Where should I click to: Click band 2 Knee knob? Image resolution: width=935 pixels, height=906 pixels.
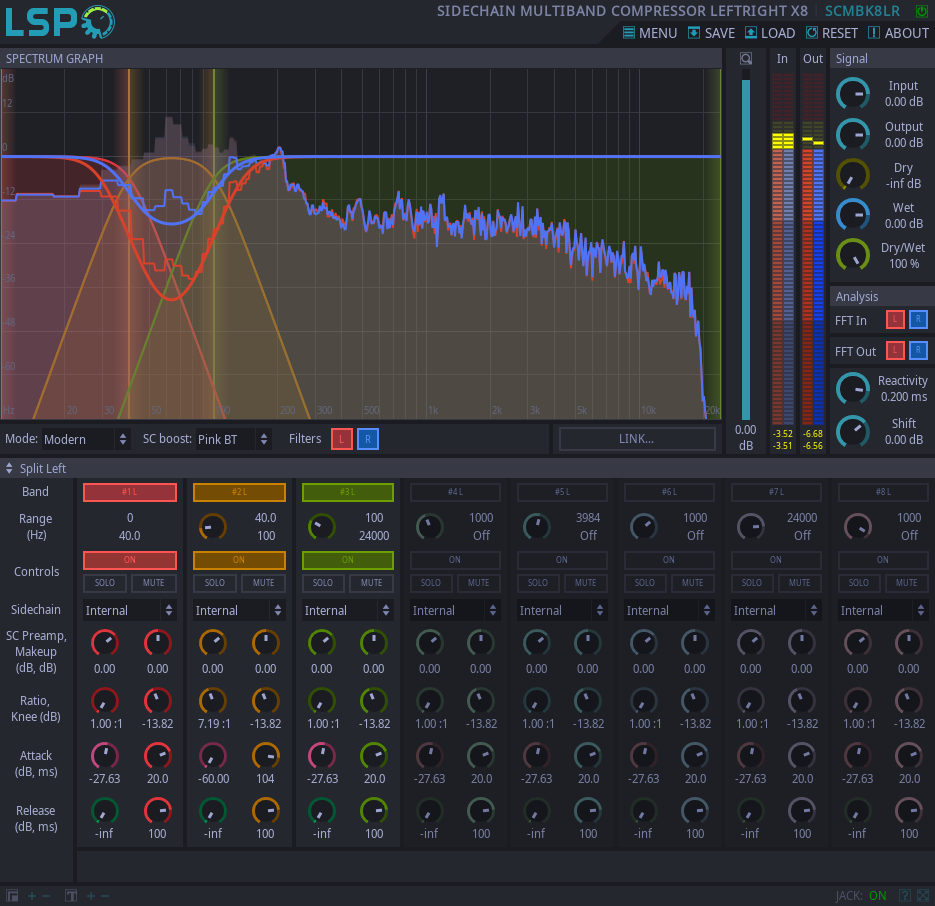pyautogui.click(x=266, y=701)
